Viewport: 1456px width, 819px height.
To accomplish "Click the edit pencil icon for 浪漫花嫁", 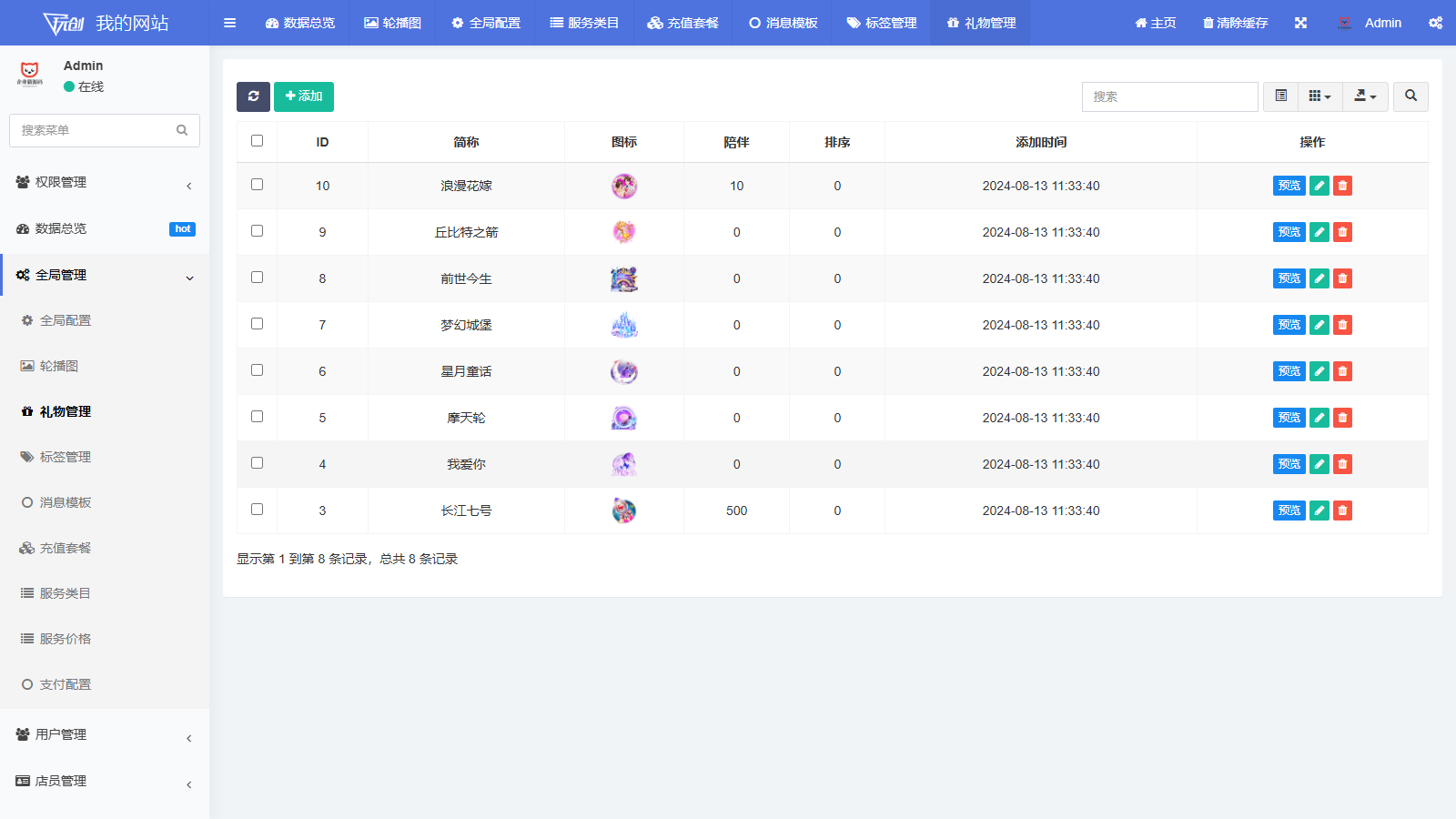I will [x=1319, y=186].
